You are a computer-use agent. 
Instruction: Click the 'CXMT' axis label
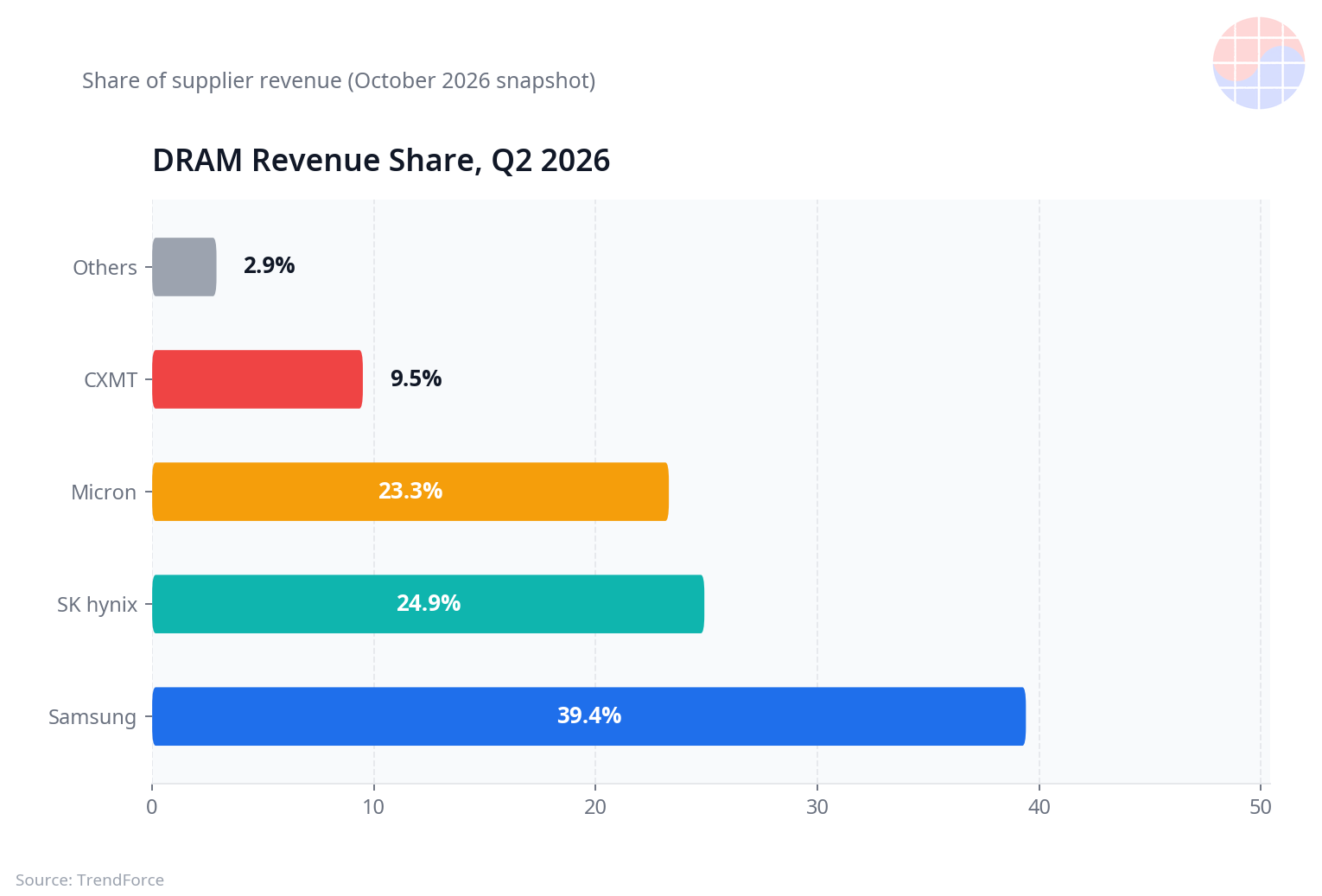click(111, 380)
